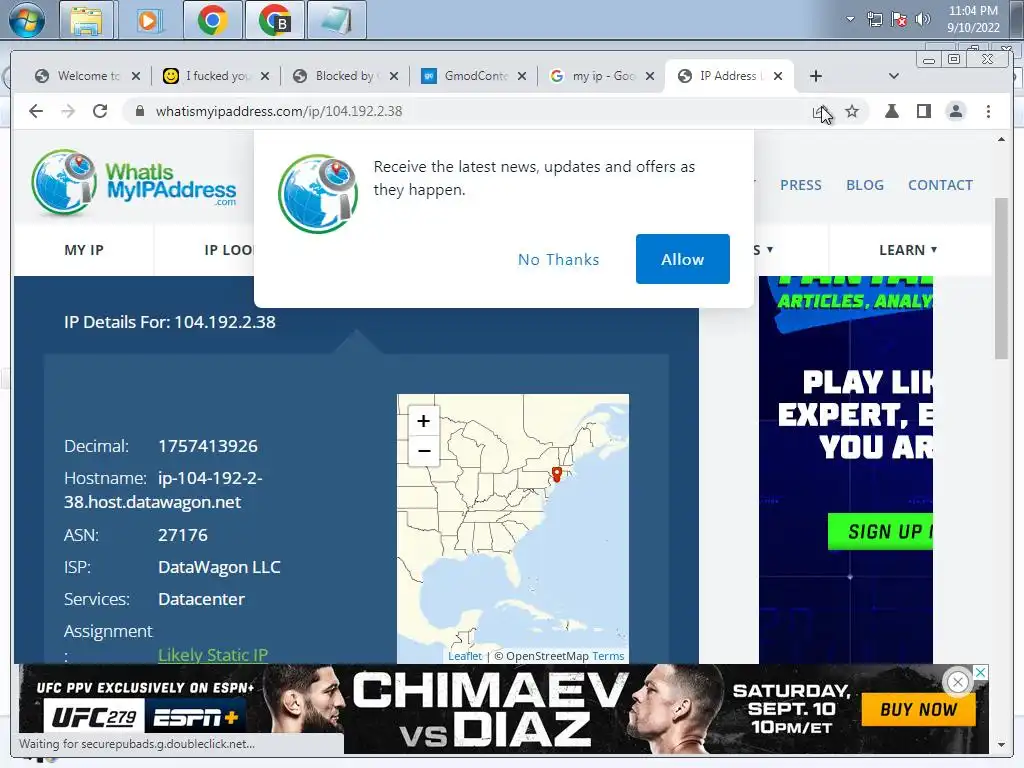The image size is (1024, 768).
Task: Click the WhatIsMyIPAddress logo
Action: 134,182
